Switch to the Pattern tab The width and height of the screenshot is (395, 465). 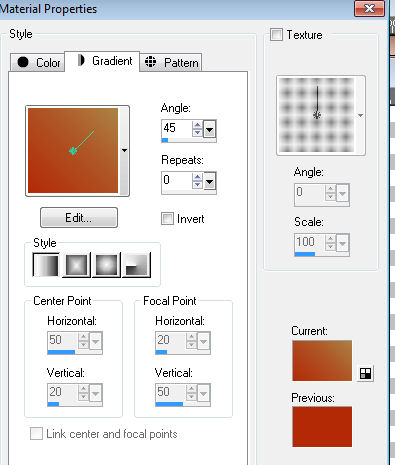pyautogui.click(x=171, y=62)
